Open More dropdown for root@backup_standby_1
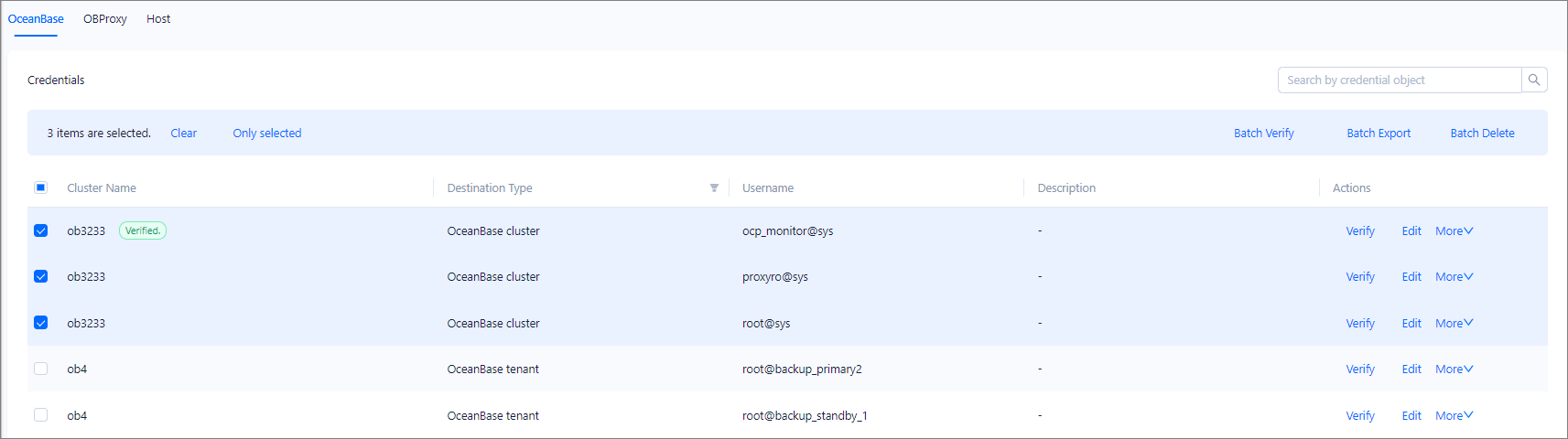The image size is (1568, 439). click(1454, 416)
